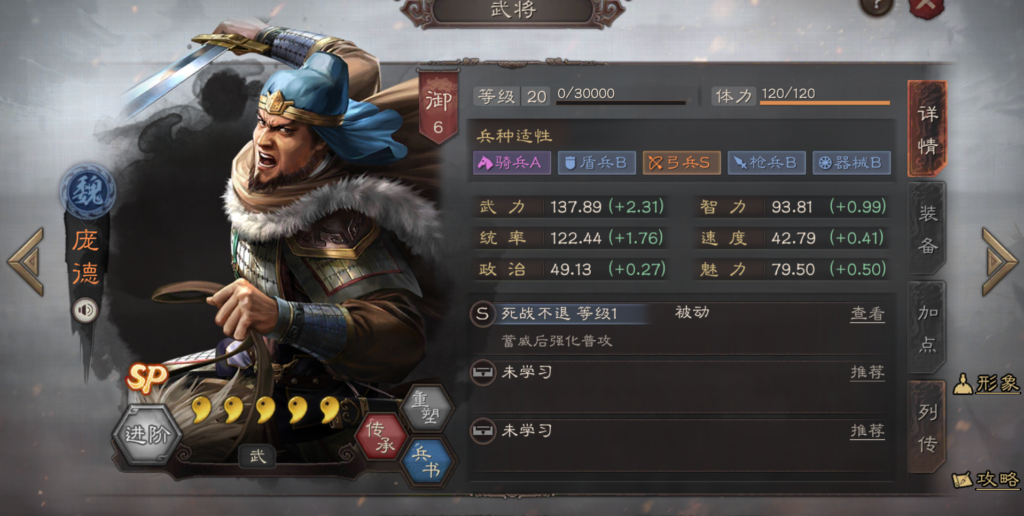The height and width of the screenshot is (516, 1024).
Task: Go to next general with right arrow
Action: 999,262
